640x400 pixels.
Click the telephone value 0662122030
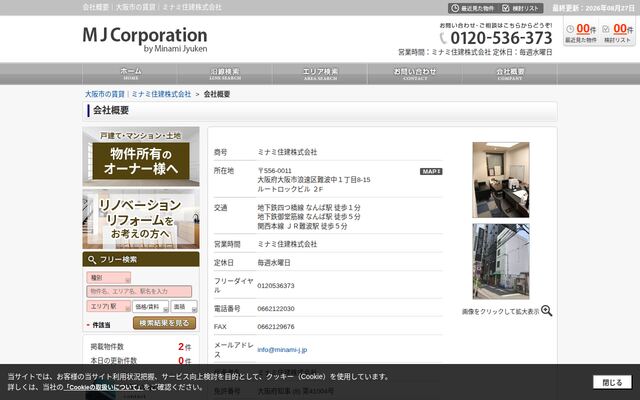[x=276, y=309]
